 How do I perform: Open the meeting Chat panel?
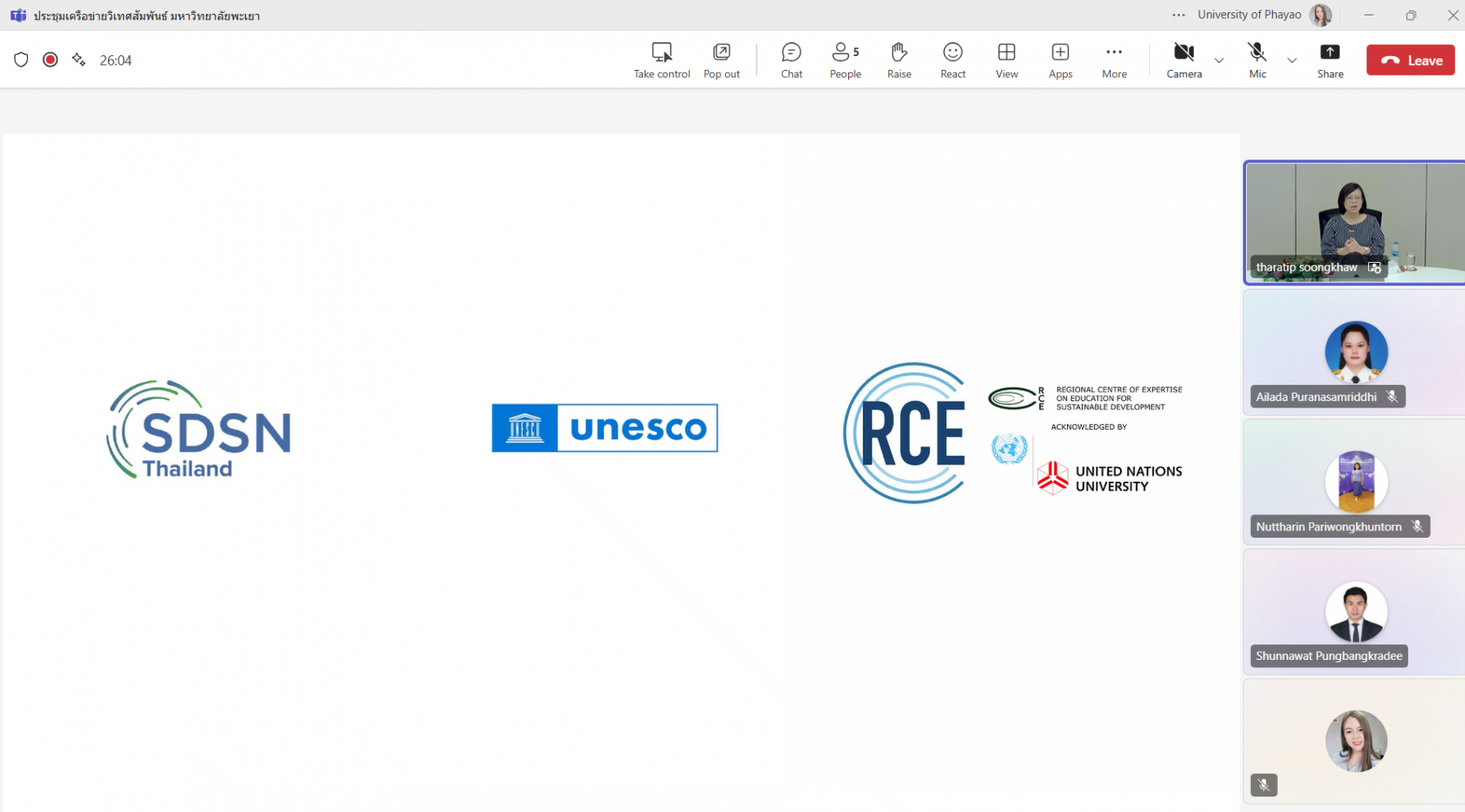791,60
